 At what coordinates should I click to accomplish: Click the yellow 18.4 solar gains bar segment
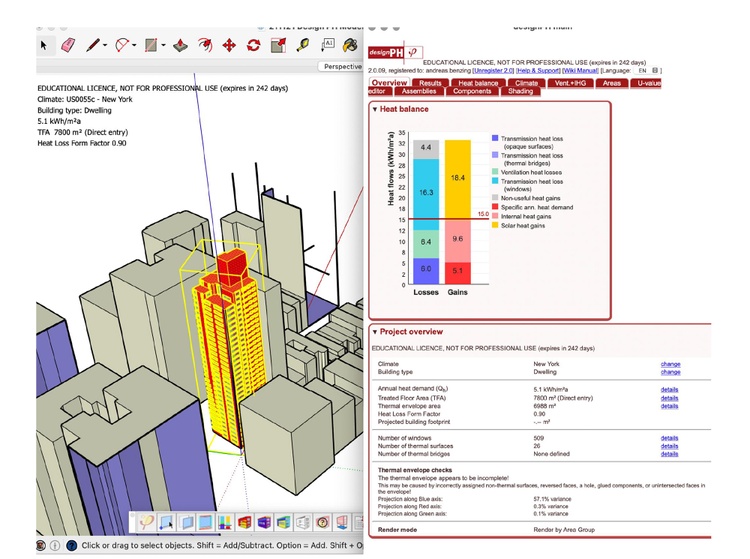tap(458, 180)
